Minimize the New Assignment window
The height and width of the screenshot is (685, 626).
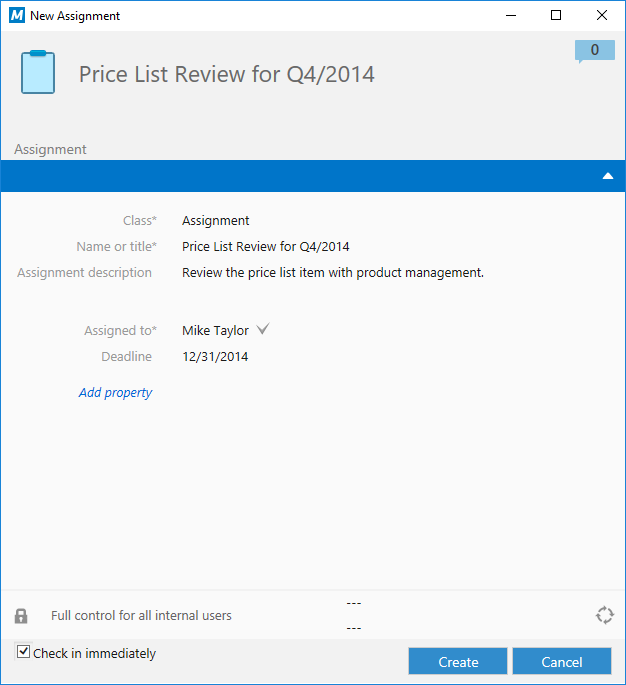click(x=511, y=15)
